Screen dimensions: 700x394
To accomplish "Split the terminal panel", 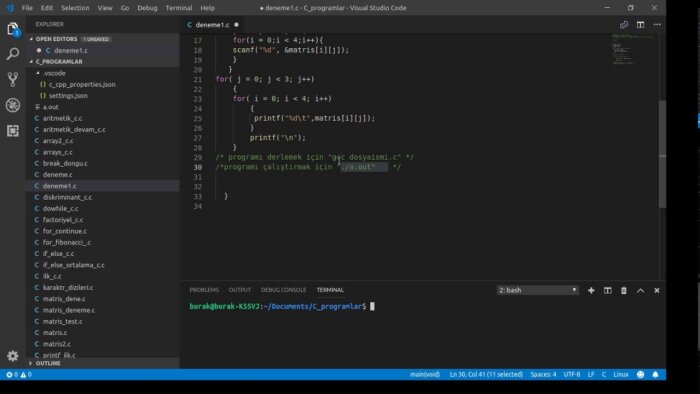I will pyautogui.click(x=608, y=290).
